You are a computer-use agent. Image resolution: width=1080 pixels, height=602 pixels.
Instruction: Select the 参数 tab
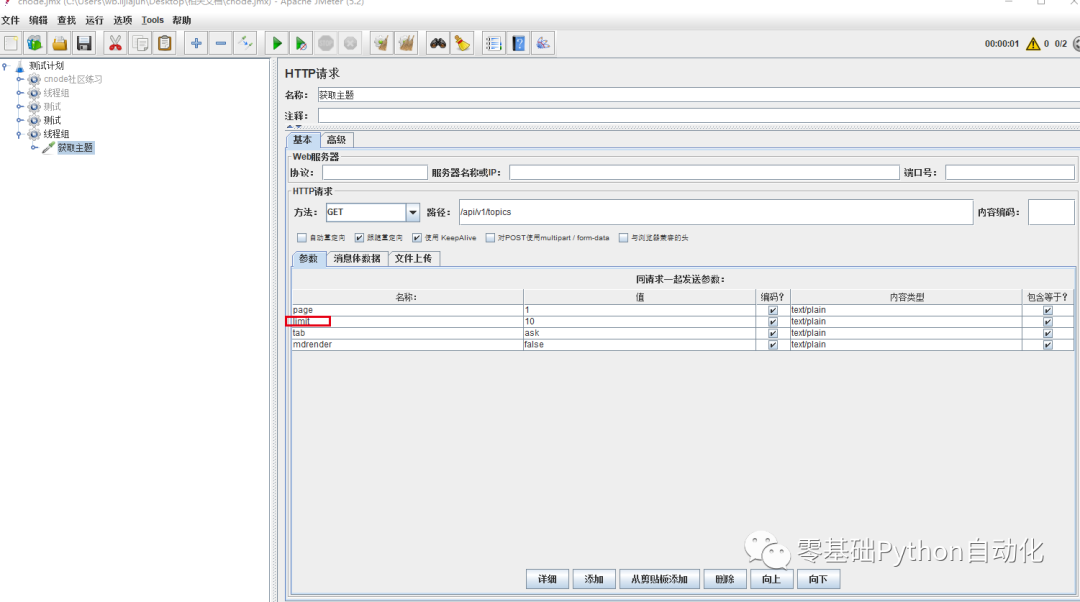pyautogui.click(x=309, y=258)
